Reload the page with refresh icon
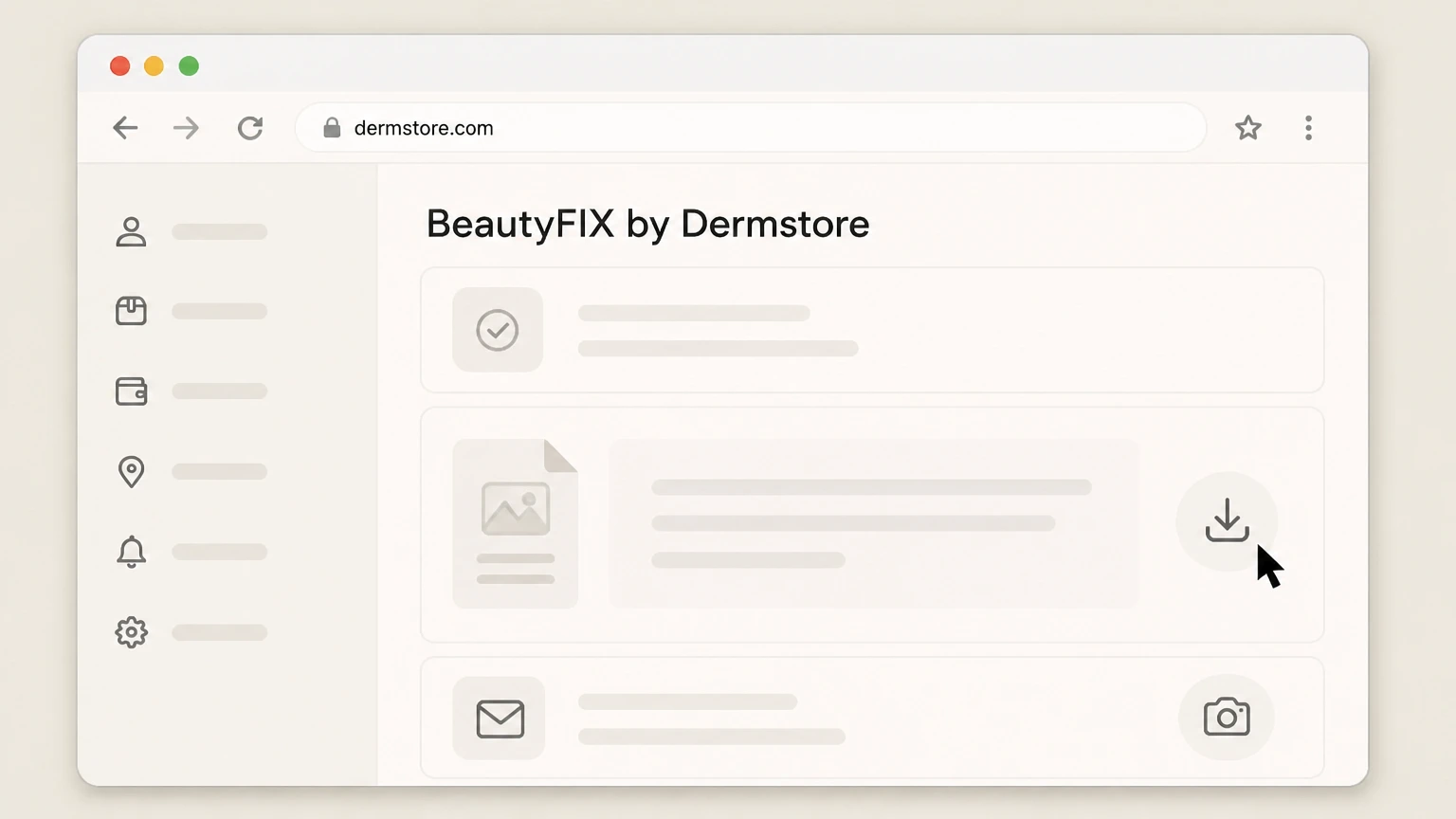1456x819 pixels. click(250, 128)
